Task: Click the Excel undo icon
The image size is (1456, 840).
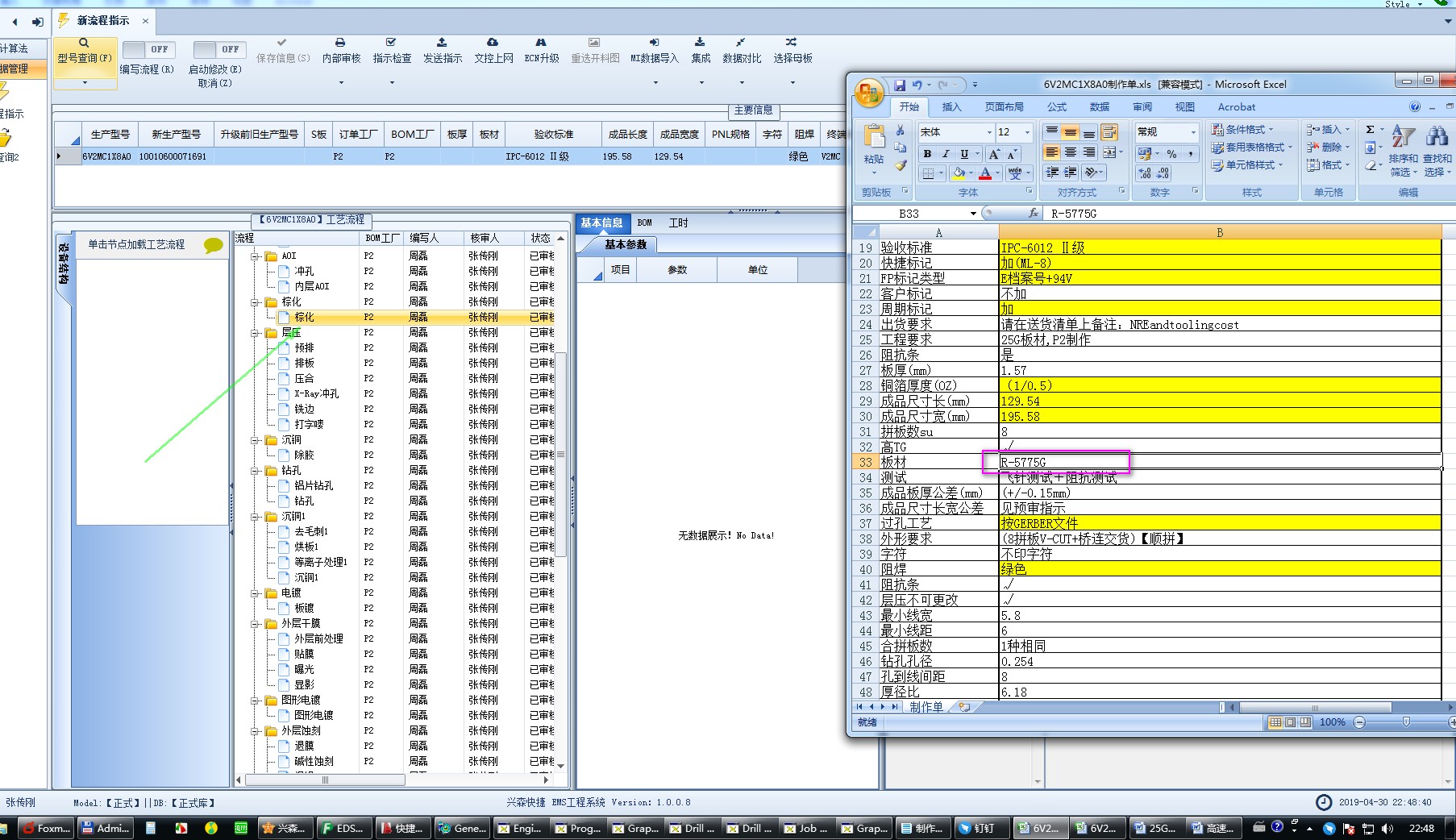Action: (917, 85)
